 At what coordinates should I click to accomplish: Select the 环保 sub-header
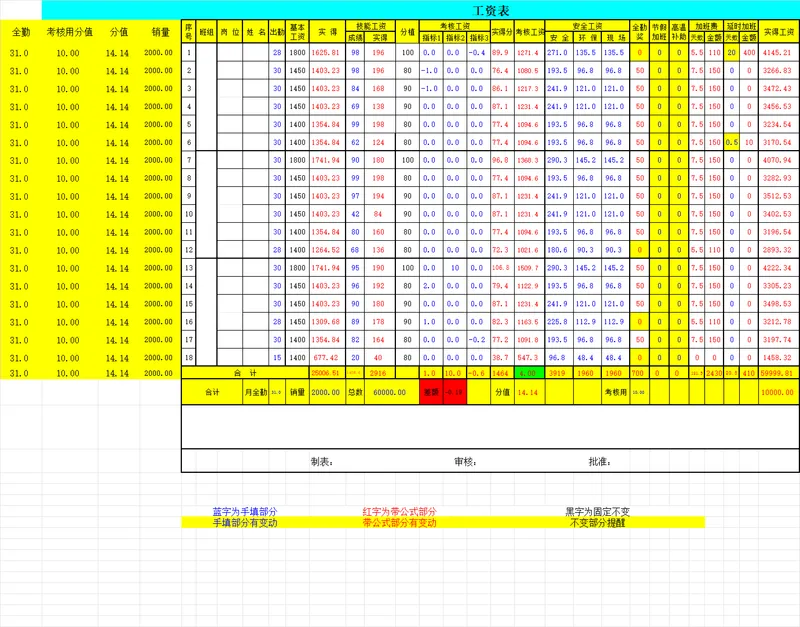coord(587,38)
